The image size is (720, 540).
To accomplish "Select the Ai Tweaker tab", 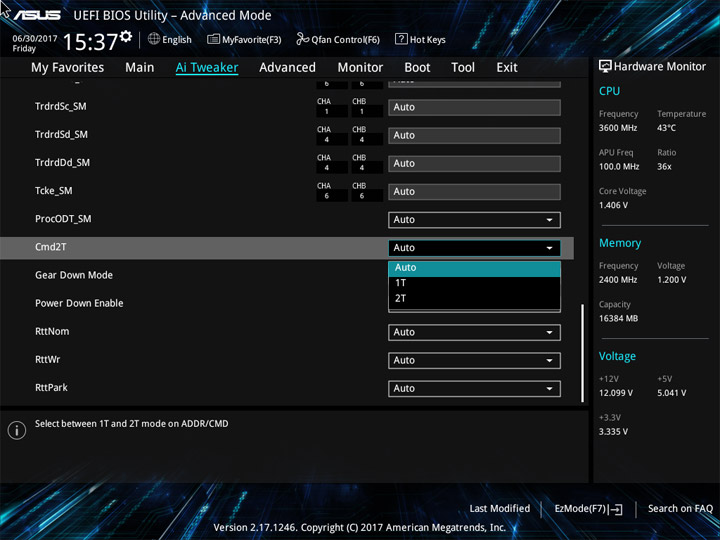I will point(207,68).
